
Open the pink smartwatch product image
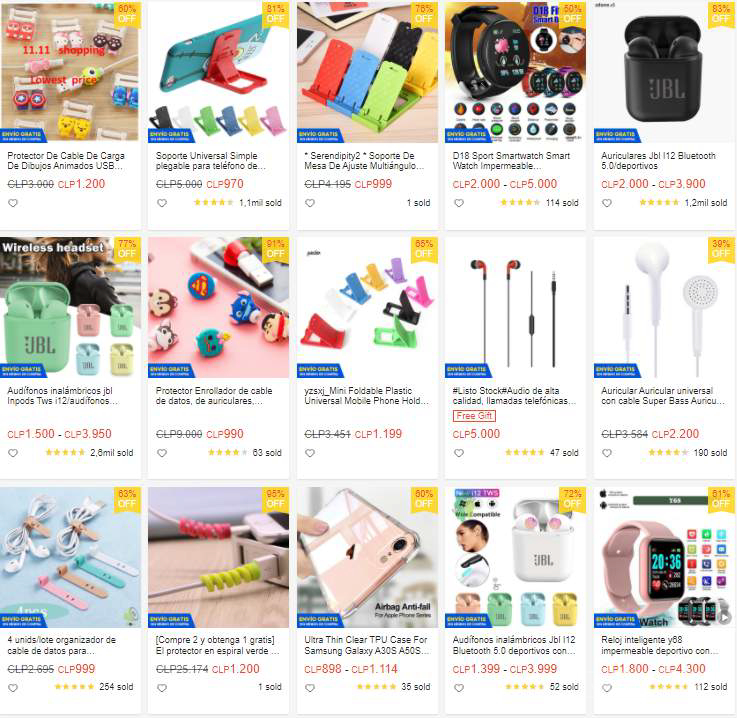664,557
